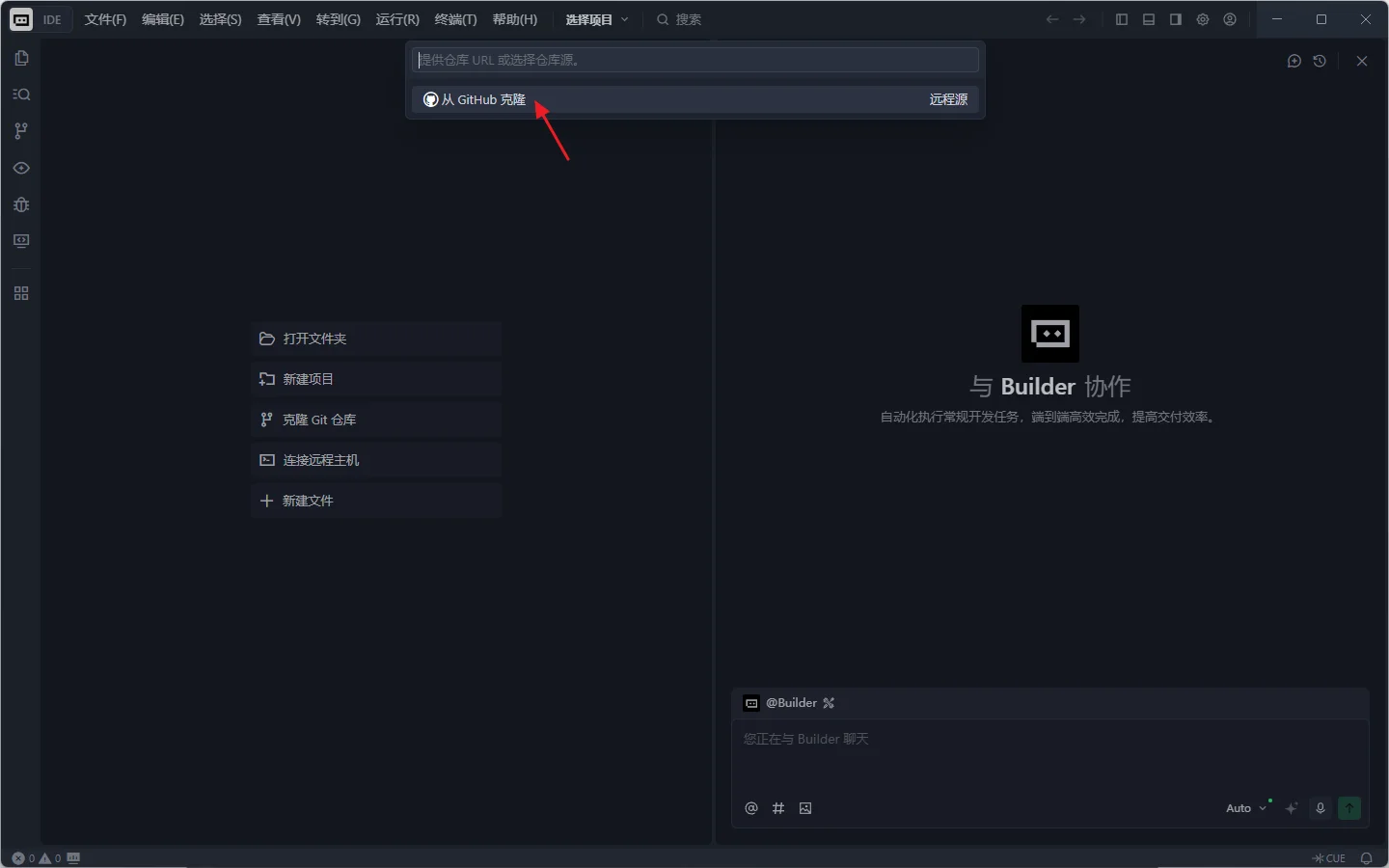Toggle the left sidebar visibility
1389x868 pixels.
coord(1121,19)
